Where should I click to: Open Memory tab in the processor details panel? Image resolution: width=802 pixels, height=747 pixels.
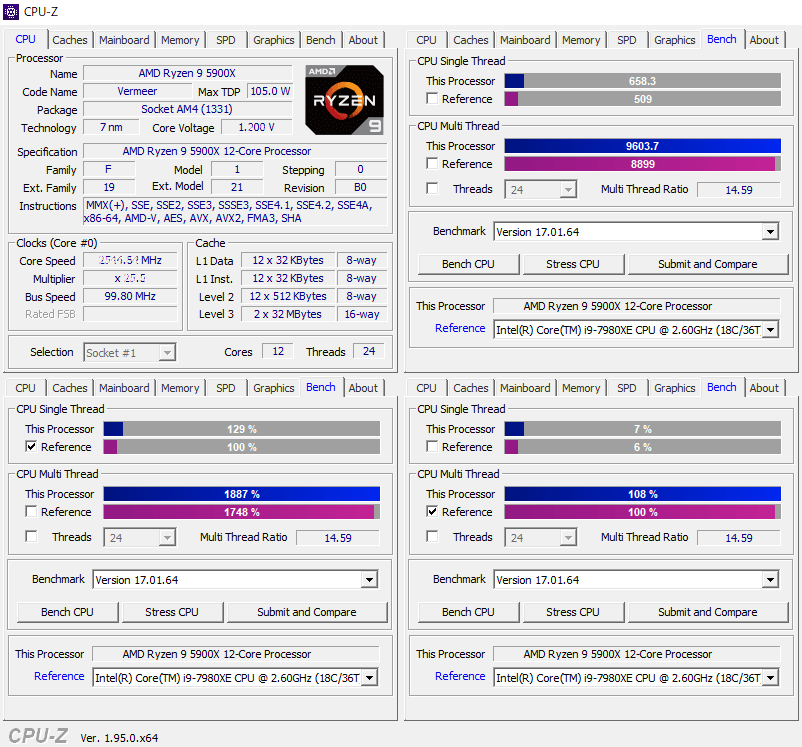180,40
